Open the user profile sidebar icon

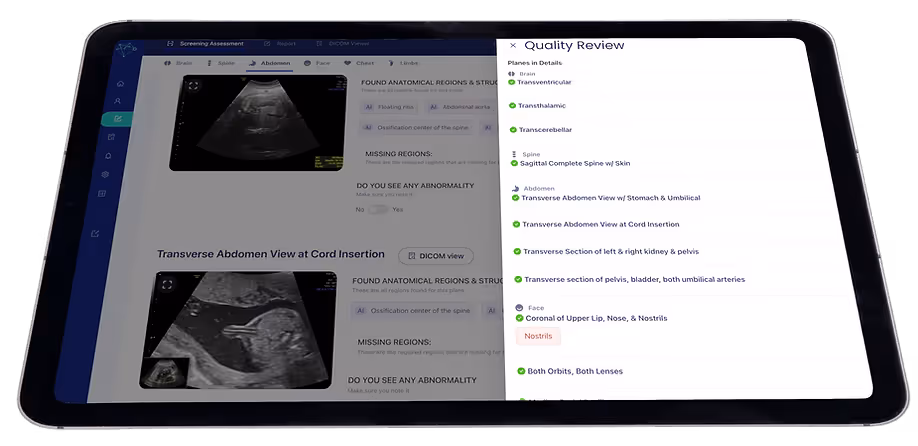pos(118,101)
